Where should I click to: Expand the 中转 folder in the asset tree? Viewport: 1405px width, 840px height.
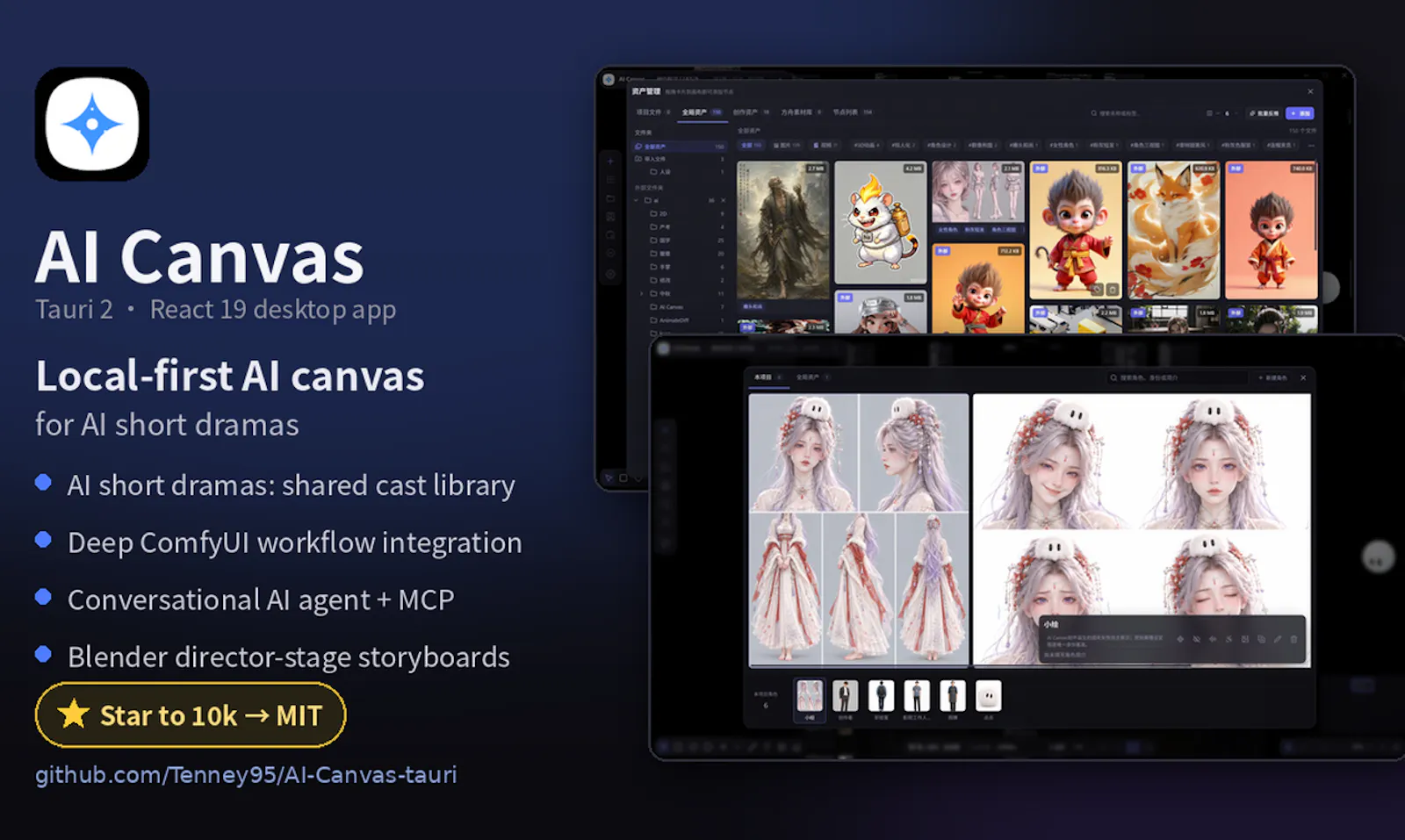click(x=642, y=293)
